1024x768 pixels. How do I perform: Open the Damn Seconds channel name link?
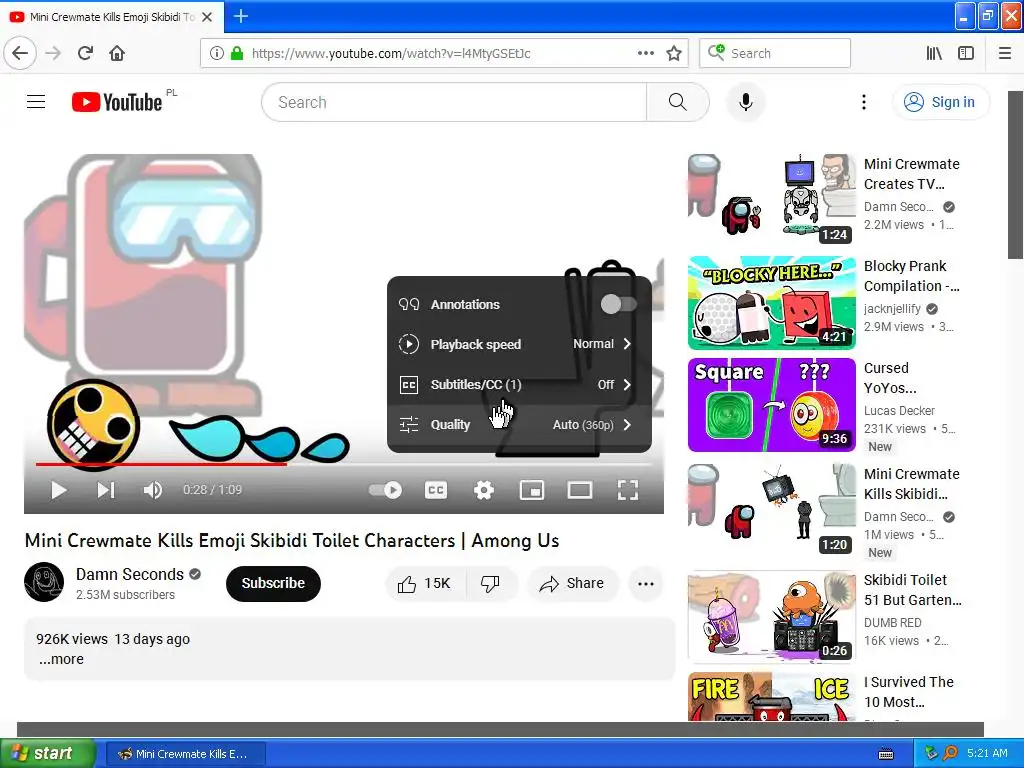coord(130,574)
